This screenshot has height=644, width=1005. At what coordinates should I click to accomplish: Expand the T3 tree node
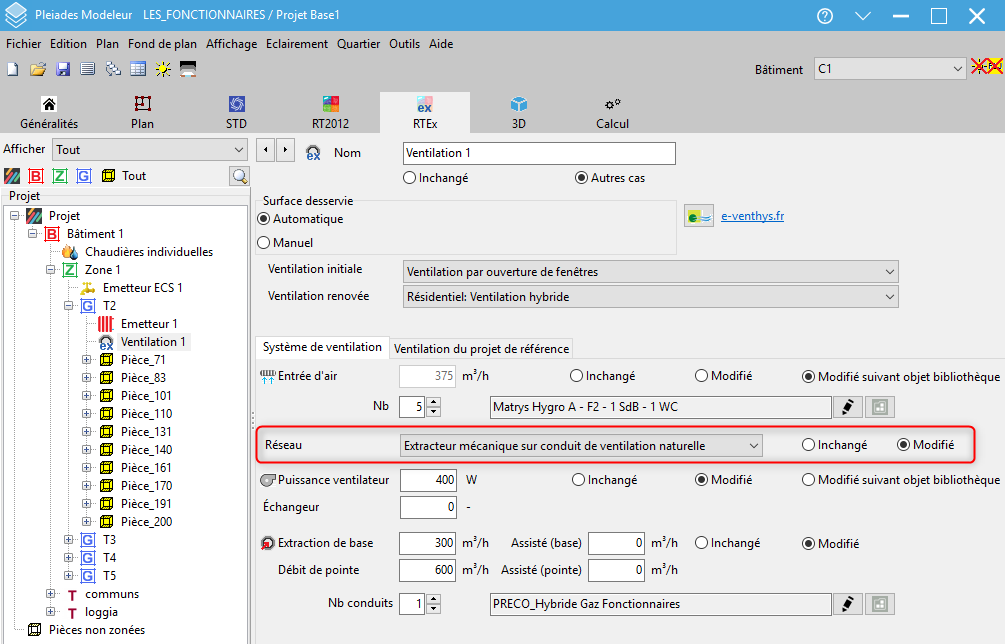(x=69, y=540)
